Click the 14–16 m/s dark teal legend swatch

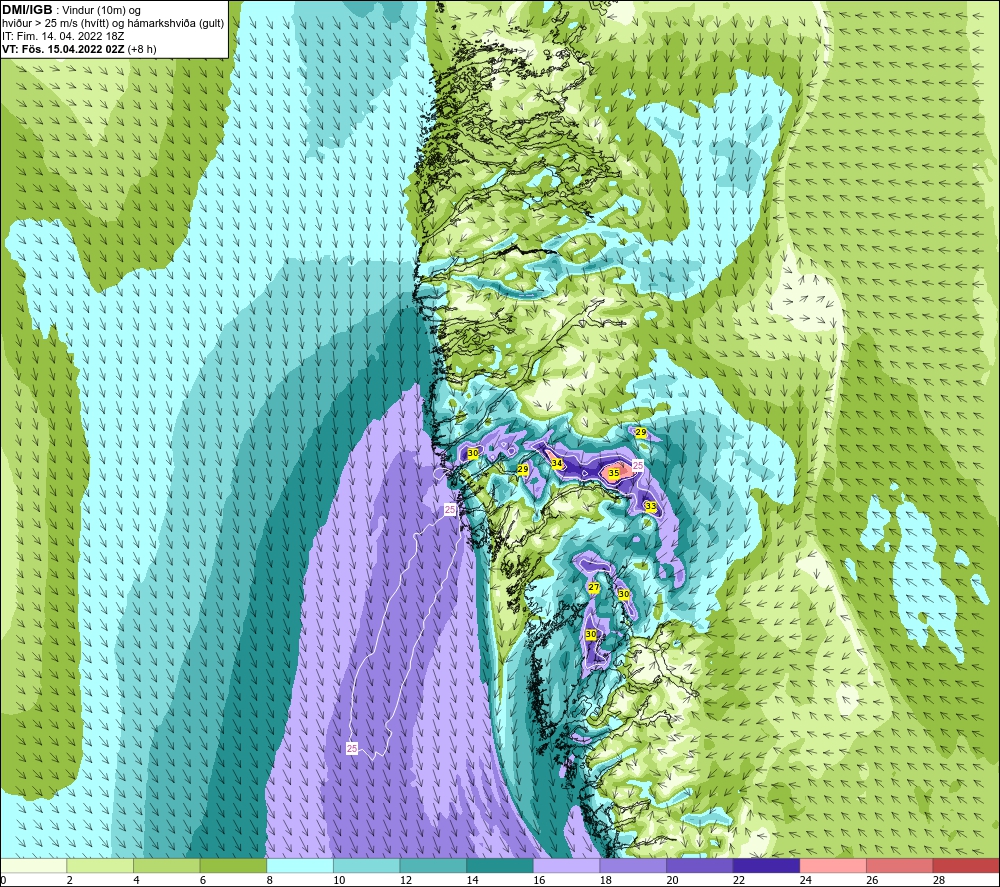click(x=500, y=866)
